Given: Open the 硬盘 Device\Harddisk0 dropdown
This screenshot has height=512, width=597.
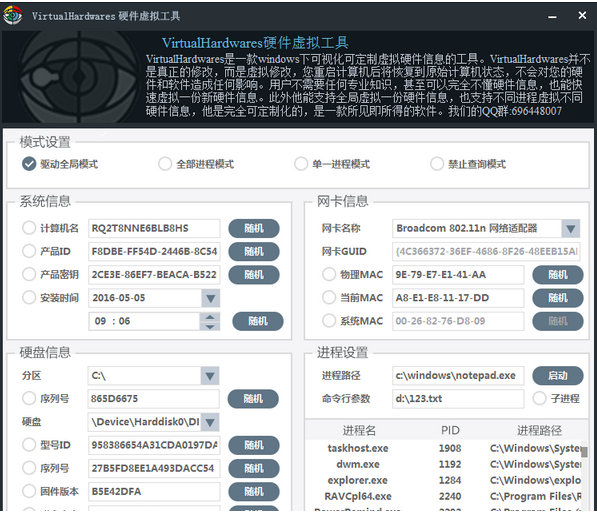Looking at the screenshot, I should tap(210, 422).
